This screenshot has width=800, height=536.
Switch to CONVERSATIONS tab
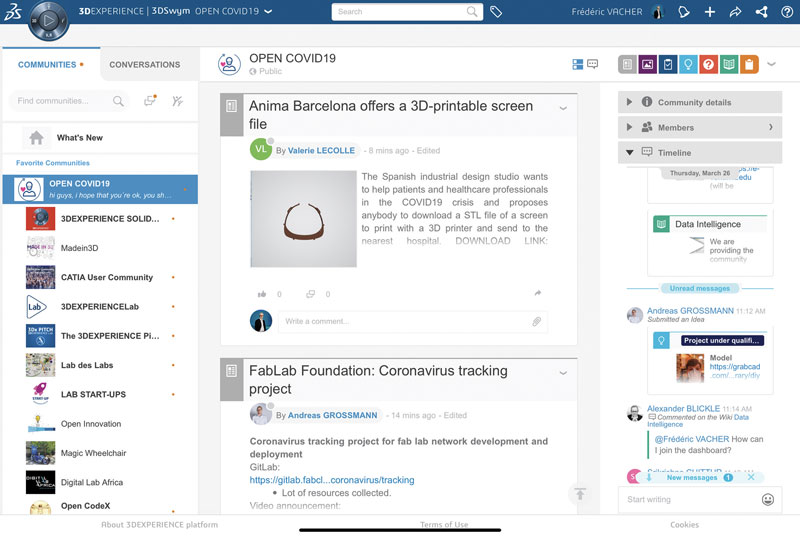[x=144, y=65]
